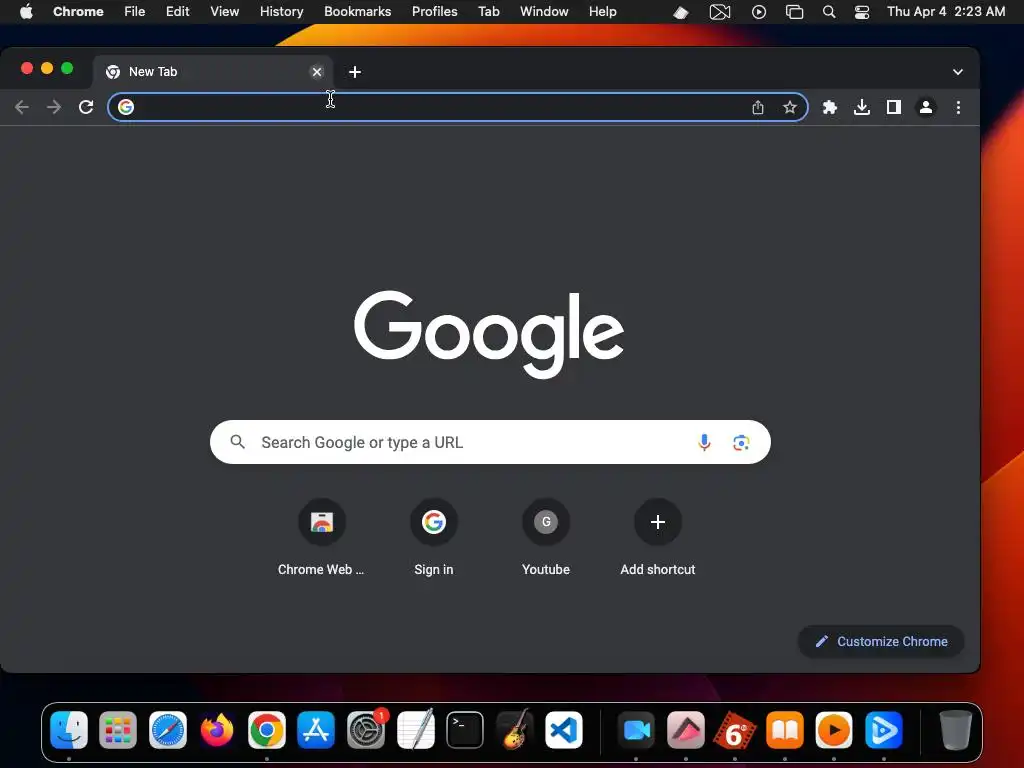
Task: Open System Settings from the dock
Action: (x=366, y=730)
